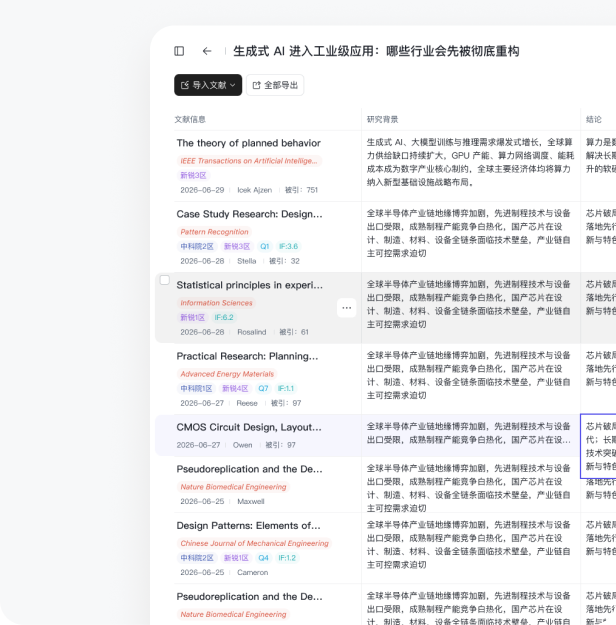The height and width of the screenshot is (625, 616).
Task: Click the 中科院2区 badge on Case Study row
Action: tap(197, 246)
